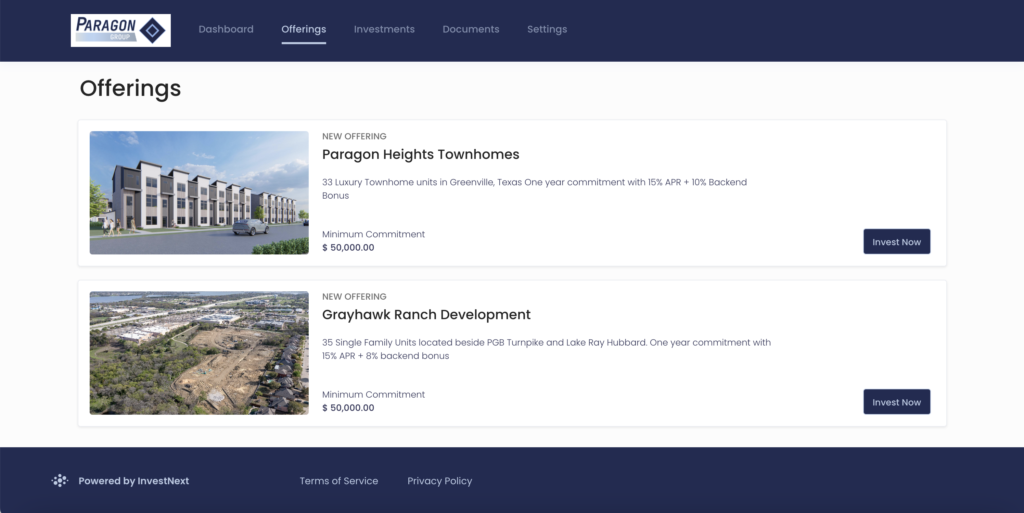
Task: Click the Paragon Group logo
Action: click(120, 30)
